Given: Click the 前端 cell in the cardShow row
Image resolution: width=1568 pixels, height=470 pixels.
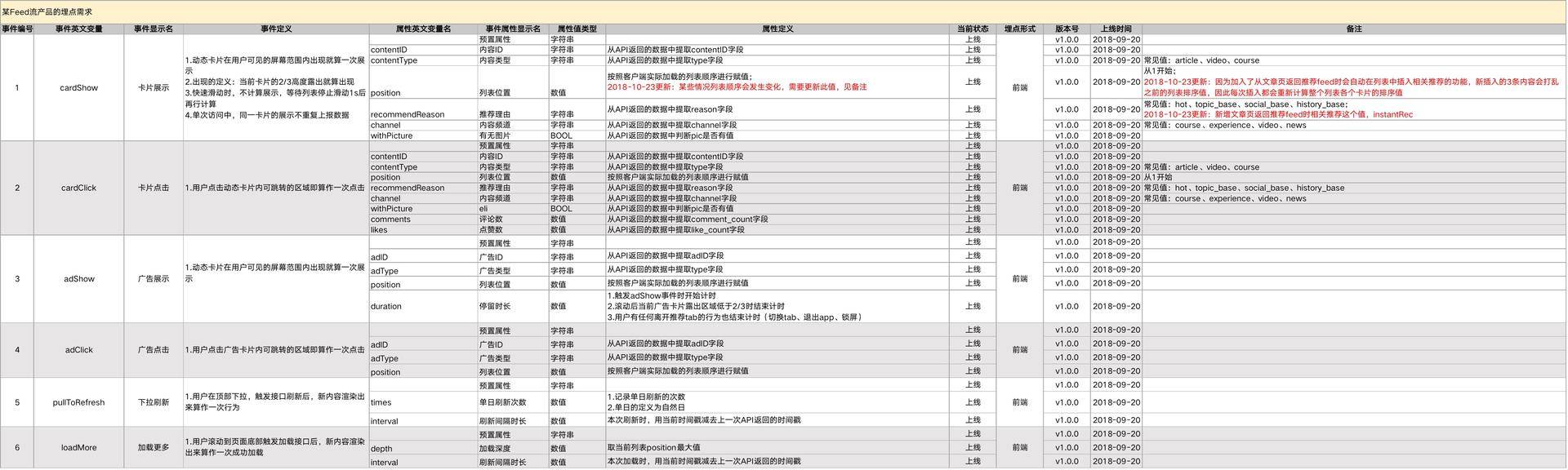Looking at the screenshot, I should pyautogui.click(x=1020, y=87).
